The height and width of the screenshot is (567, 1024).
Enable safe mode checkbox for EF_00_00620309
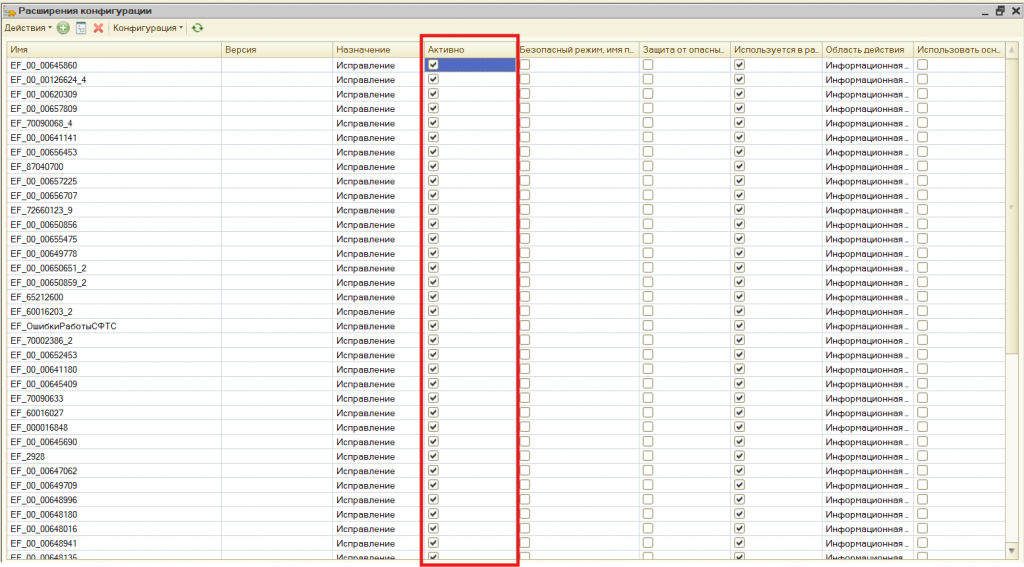tap(524, 94)
